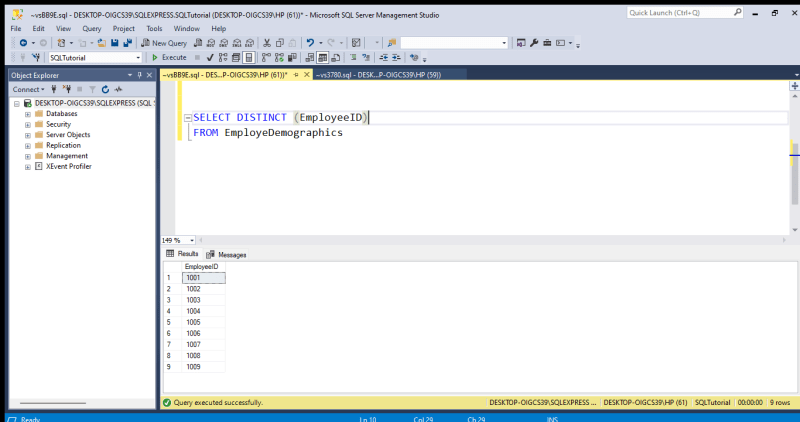Click the New Query toolbar button

click(x=164, y=43)
